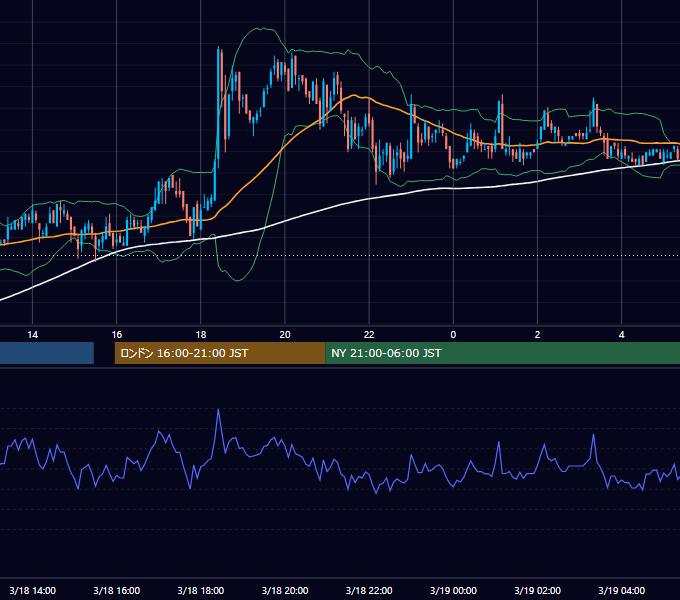The height and width of the screenshot is (600, 680).
Task: Click the 3/18 20:00 date label
Action: tap(285, 590)
